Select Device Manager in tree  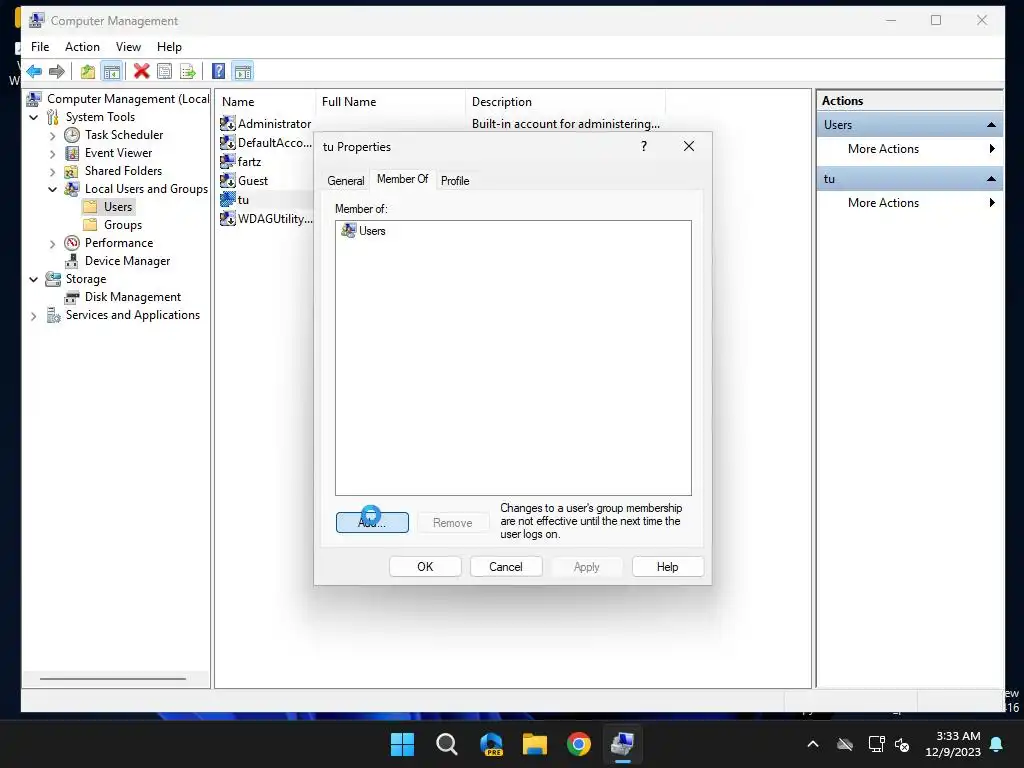click(x=118, y=261)
